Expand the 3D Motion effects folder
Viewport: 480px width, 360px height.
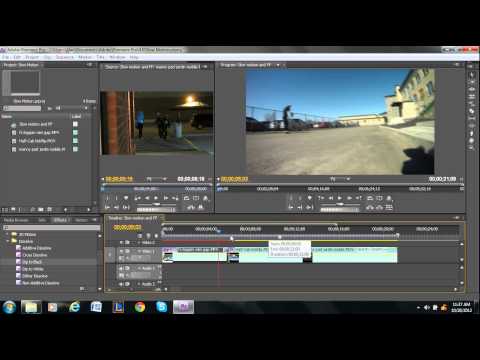[x=8, y=234]
